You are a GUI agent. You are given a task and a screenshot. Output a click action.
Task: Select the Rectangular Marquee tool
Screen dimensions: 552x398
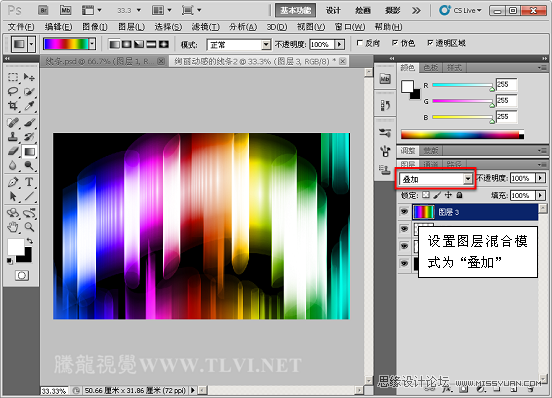click(13, 77)
